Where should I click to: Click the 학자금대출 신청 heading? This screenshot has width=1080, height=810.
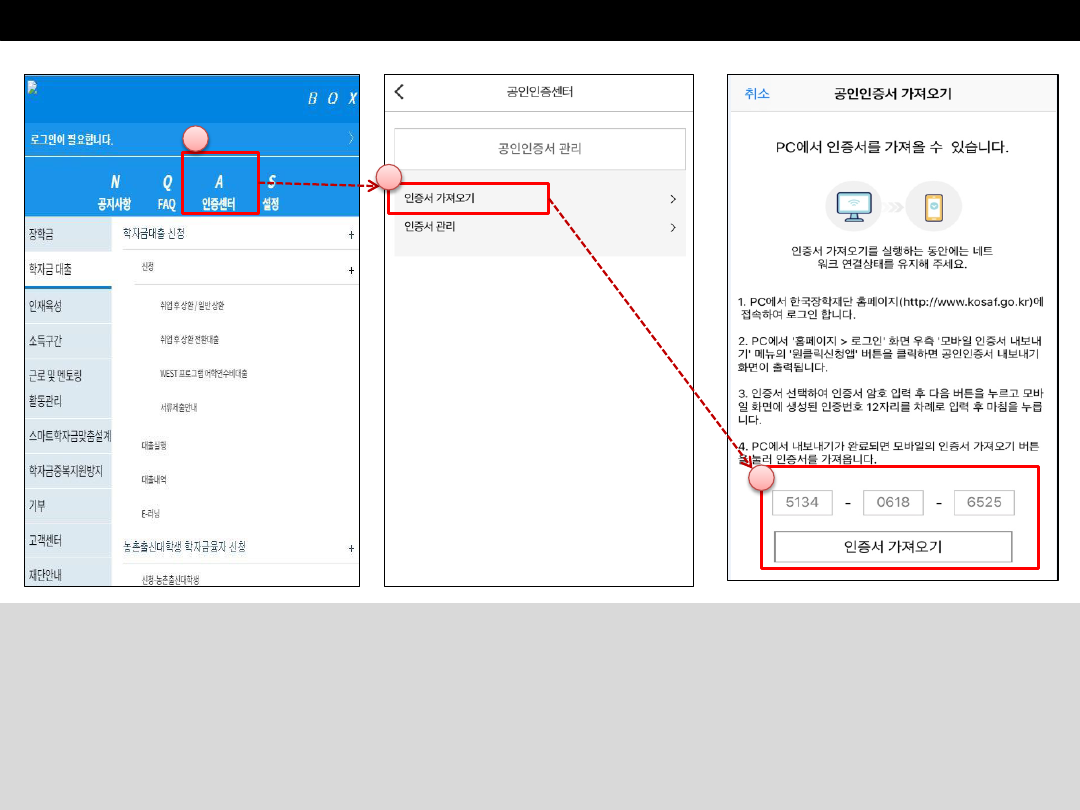point(154,233)
